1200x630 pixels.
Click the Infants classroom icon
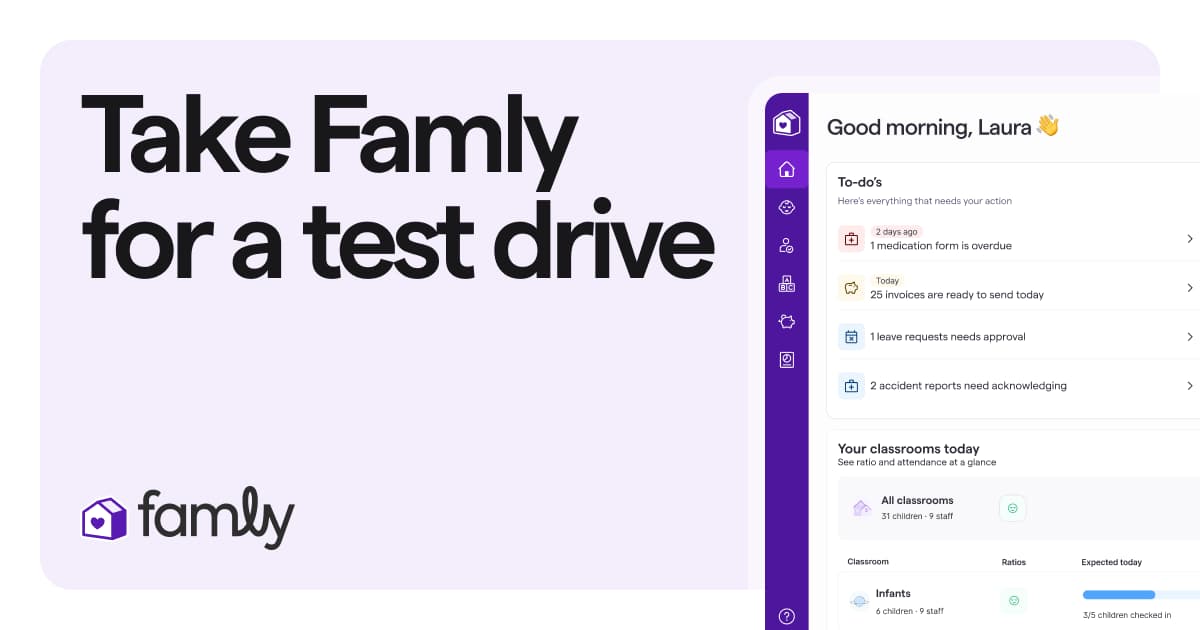tap(859, 601)
